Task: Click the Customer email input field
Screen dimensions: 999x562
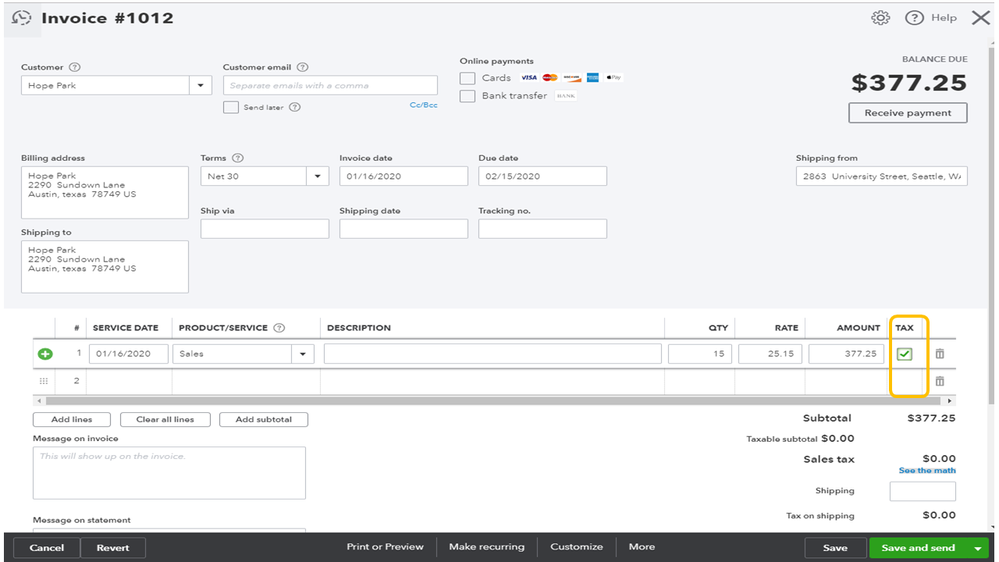Action: click(x=330, y=85)
